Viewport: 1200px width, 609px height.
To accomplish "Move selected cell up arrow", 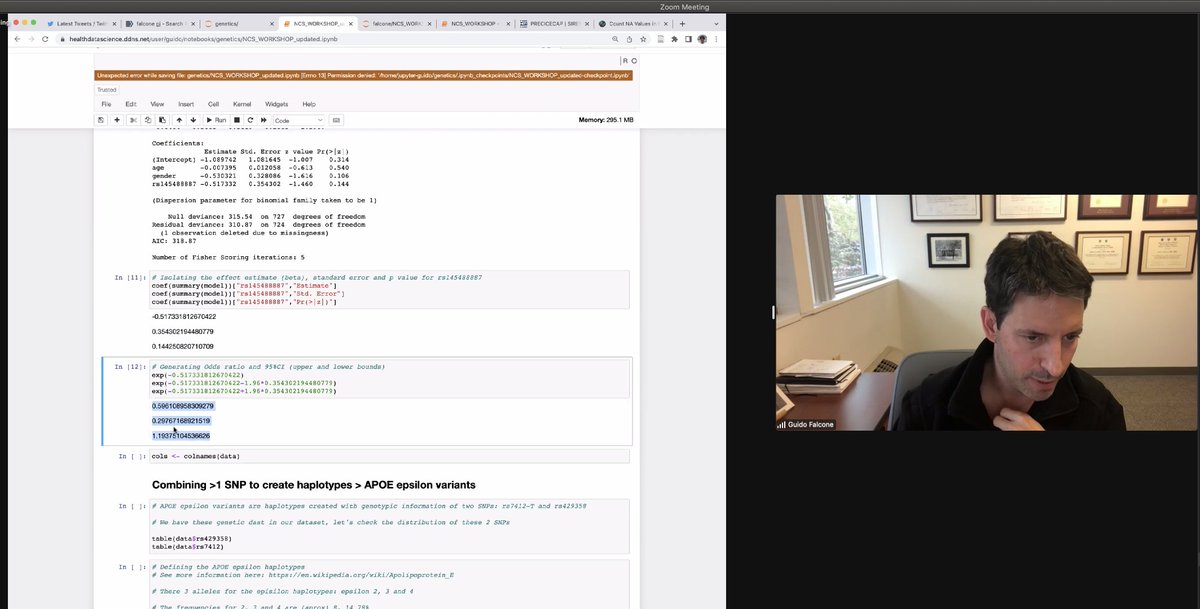I will [x=178, y=120].
